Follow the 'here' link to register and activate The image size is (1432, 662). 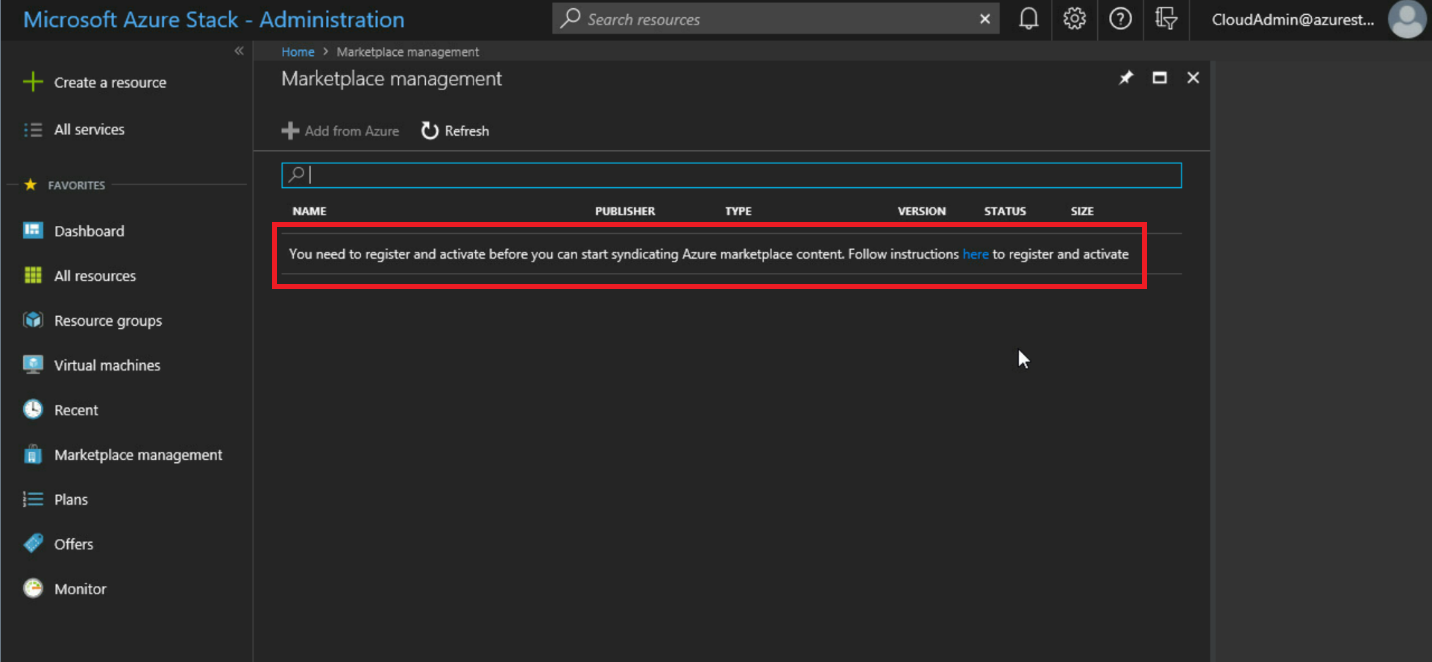975,254
